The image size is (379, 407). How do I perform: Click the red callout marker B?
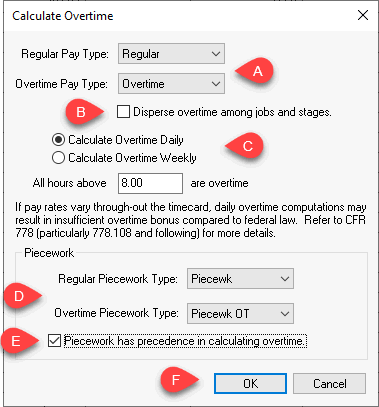tap(84, 112)
